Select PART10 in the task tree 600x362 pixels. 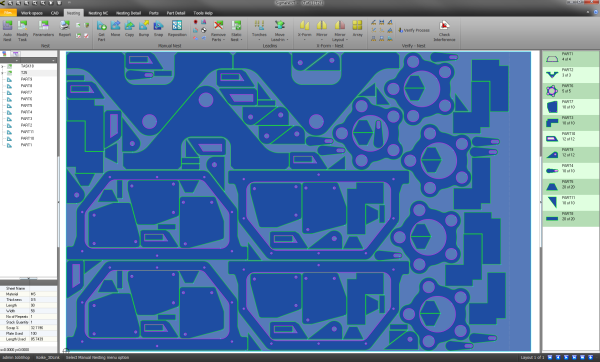click(x=27, y=138)
